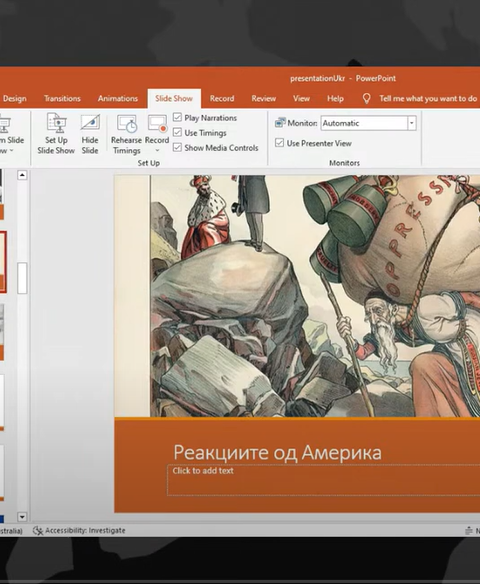Open the Set Up Slide Show dialog
480x584 pixels.
pyautogui.click(x=56, y=134)
